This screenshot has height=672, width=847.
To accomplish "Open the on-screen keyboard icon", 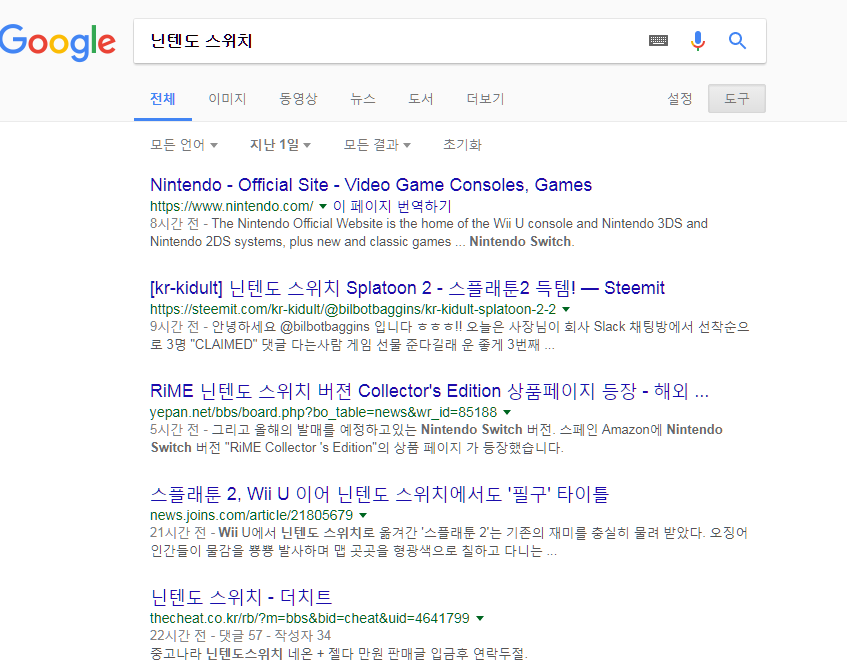I will (x=658, y=41).
